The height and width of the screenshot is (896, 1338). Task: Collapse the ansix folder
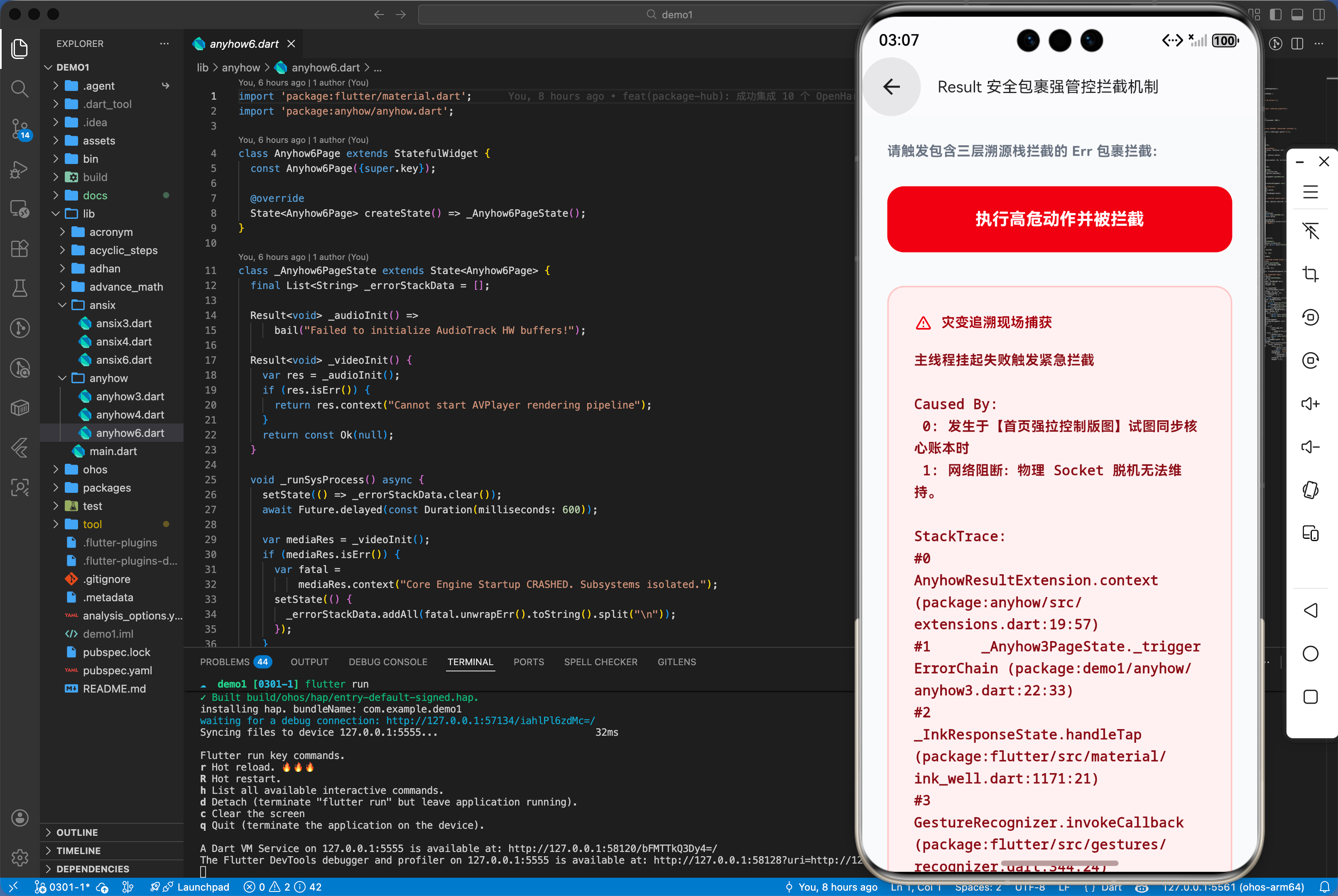[102, 305]
